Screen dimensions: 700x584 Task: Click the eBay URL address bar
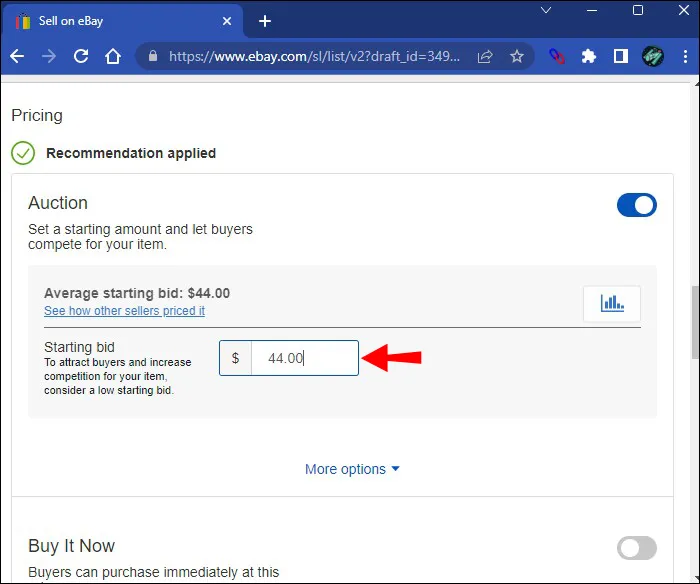314,56
